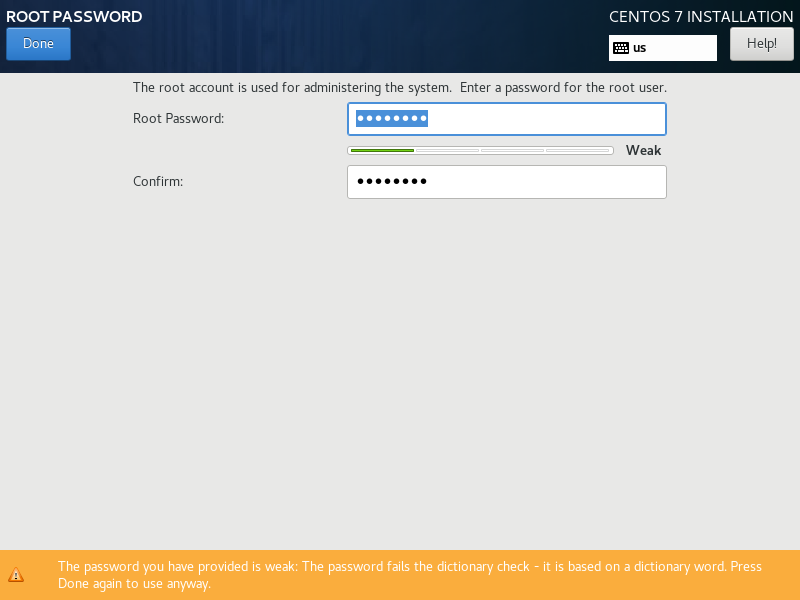Click the 'Confirm:' label
Screen dimensions: 800x600
point(158,182)
